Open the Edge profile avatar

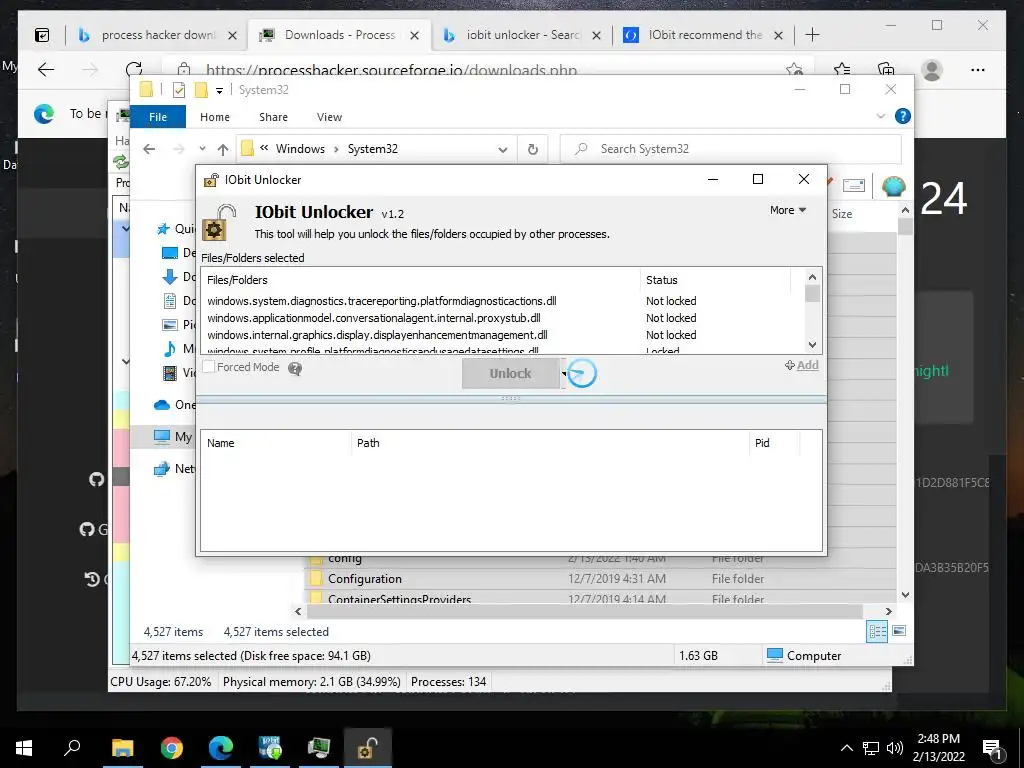tap(932, 70)
